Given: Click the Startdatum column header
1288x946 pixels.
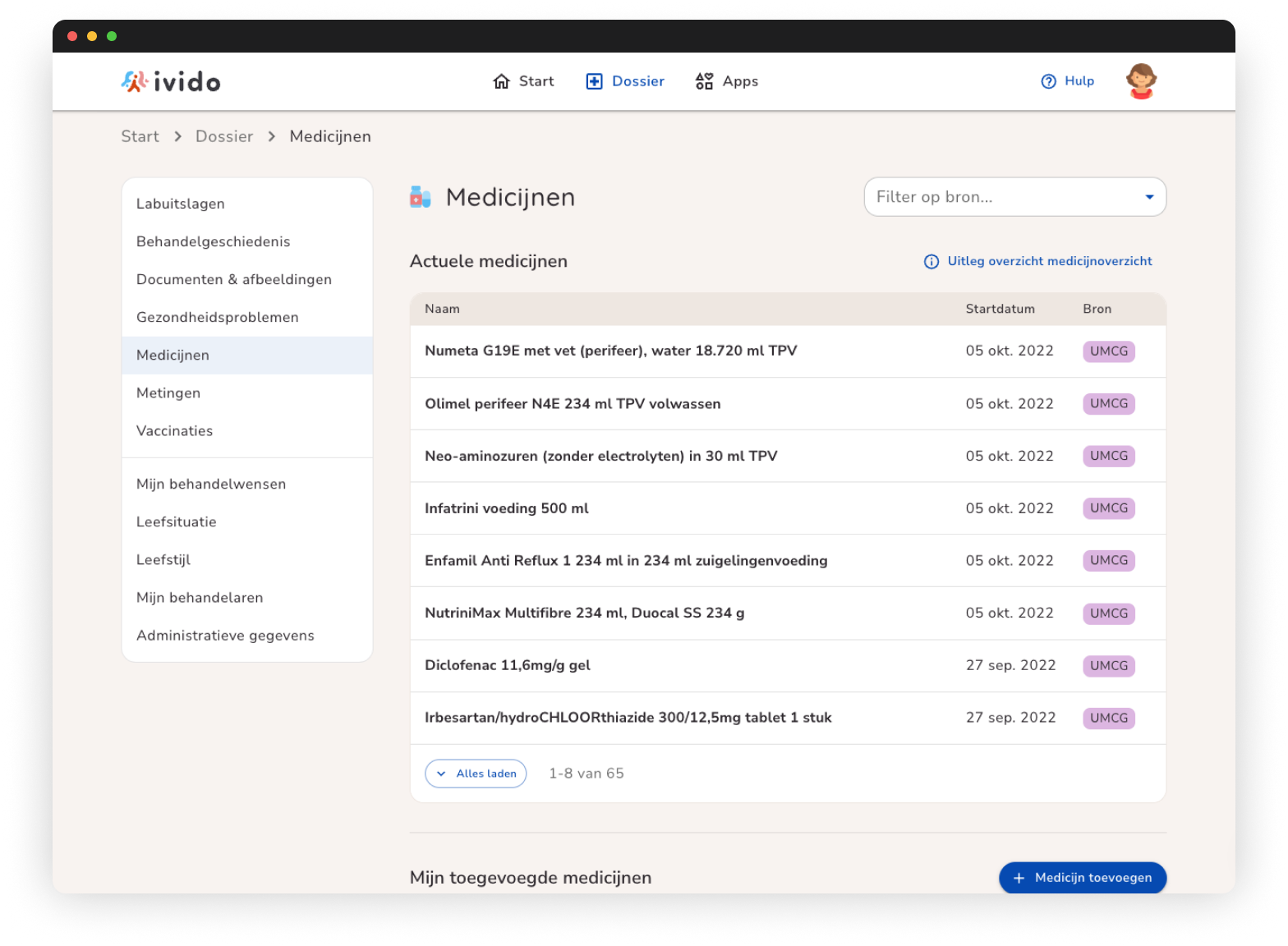Looking at the screenshot, I should point(1000,309).
